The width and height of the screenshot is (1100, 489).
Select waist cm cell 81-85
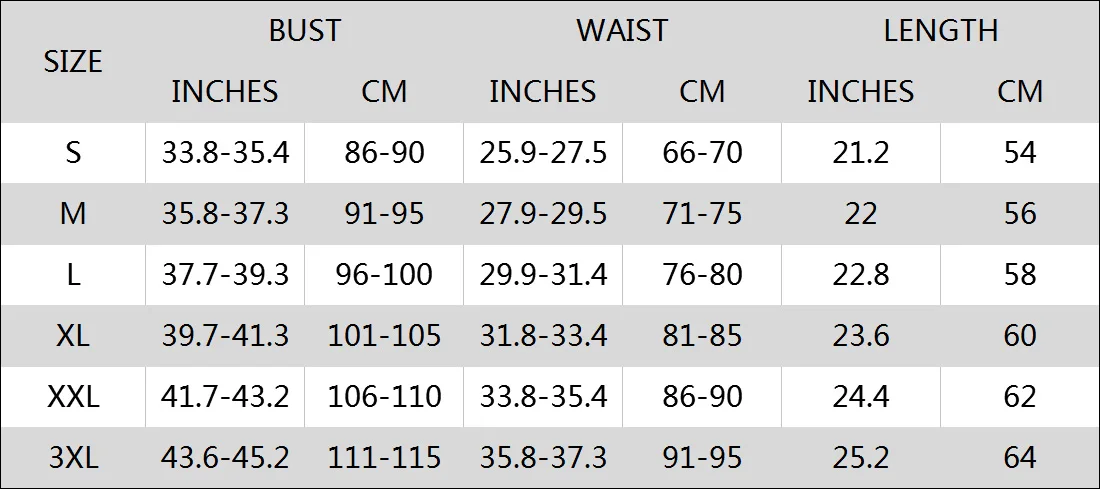pyautogui.click(x=702, y=336)
